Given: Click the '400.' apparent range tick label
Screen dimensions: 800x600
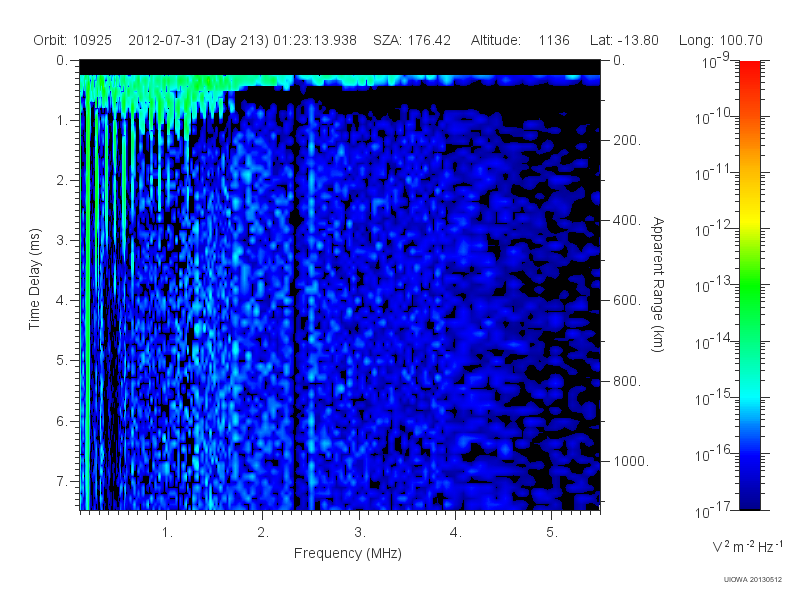Looking at the screenshot, I should pyautogui.click(x=627, y=220).
